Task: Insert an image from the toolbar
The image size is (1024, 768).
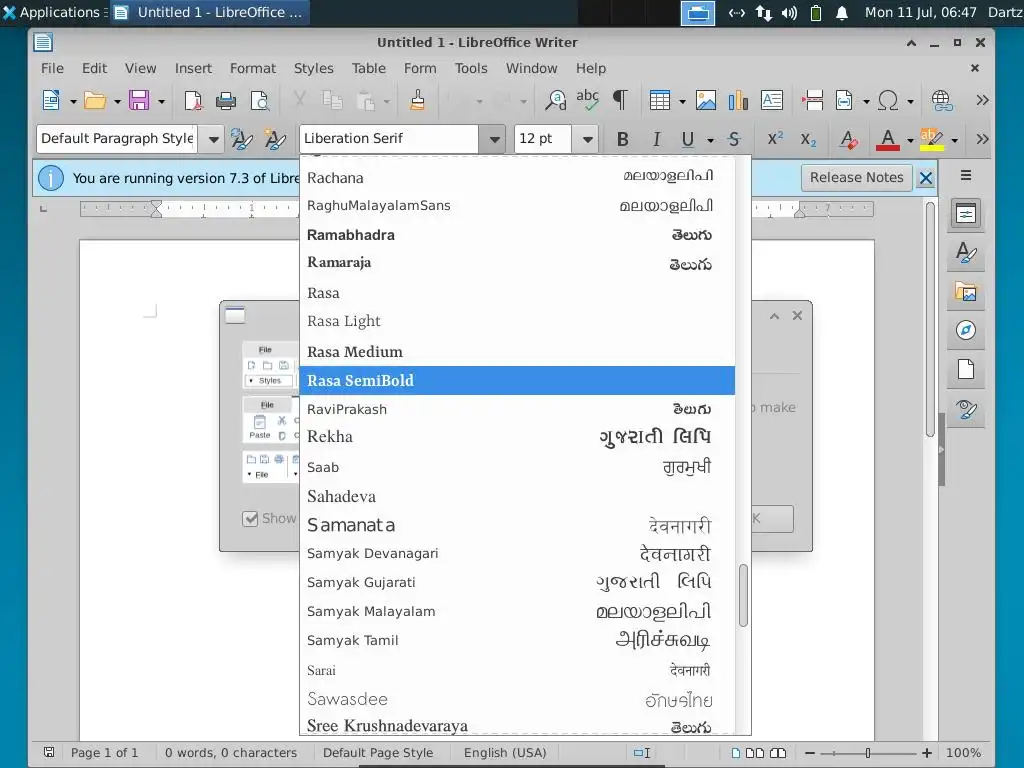Action: (x=706, y=101)
